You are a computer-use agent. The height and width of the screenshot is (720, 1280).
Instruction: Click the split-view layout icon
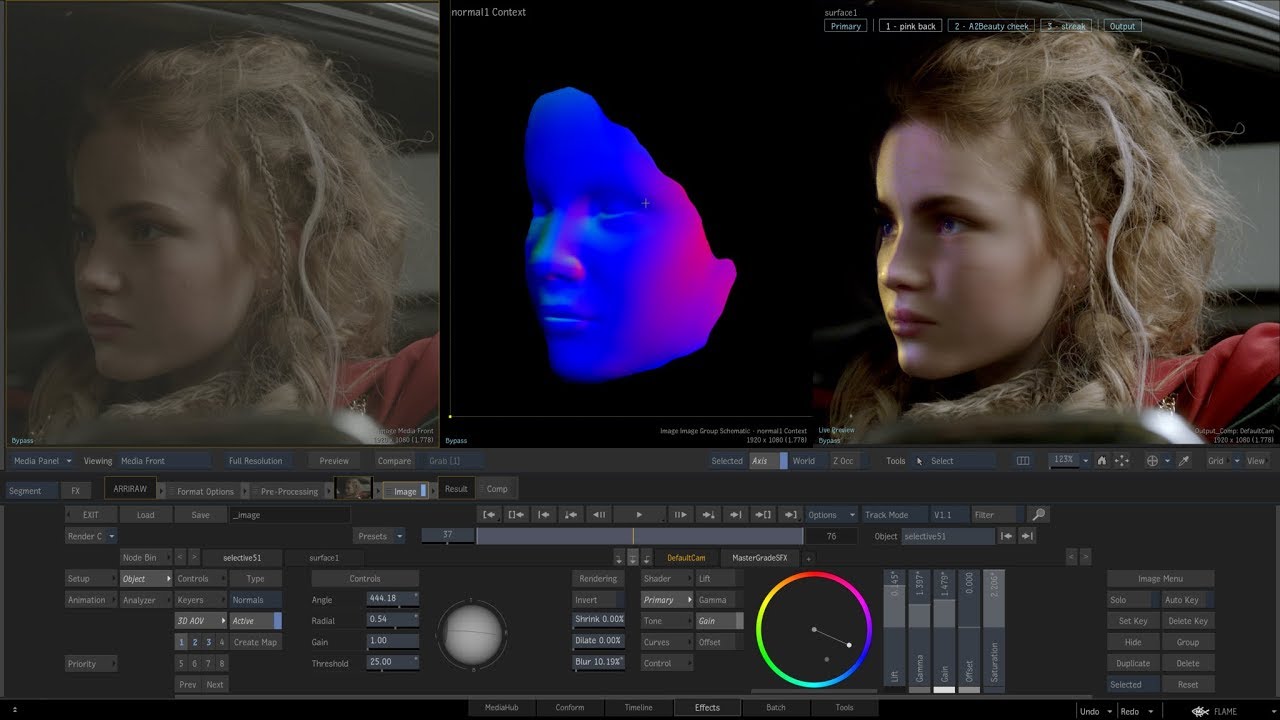pyautogui.click(x=1023, y=461)
